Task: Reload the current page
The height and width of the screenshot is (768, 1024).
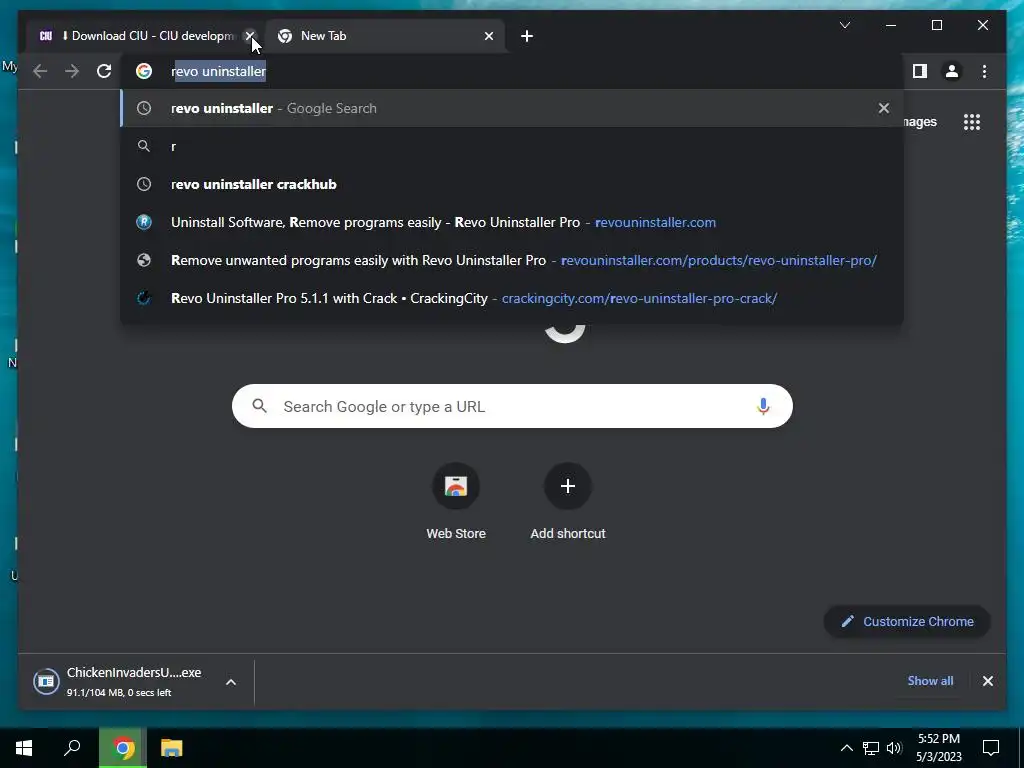Action: coord(104,71)
